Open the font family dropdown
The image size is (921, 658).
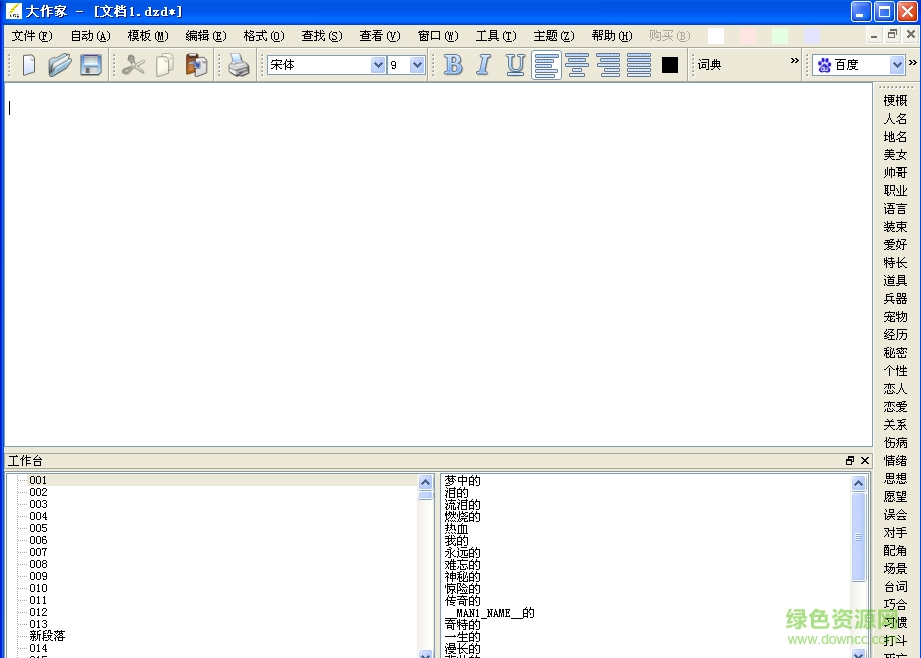point(378,64)
